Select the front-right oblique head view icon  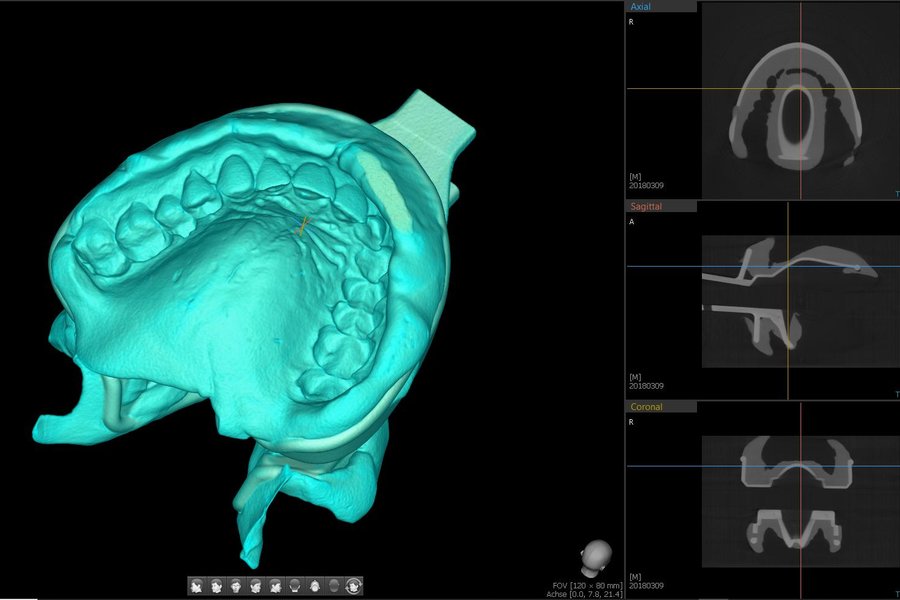coord(256,586)
